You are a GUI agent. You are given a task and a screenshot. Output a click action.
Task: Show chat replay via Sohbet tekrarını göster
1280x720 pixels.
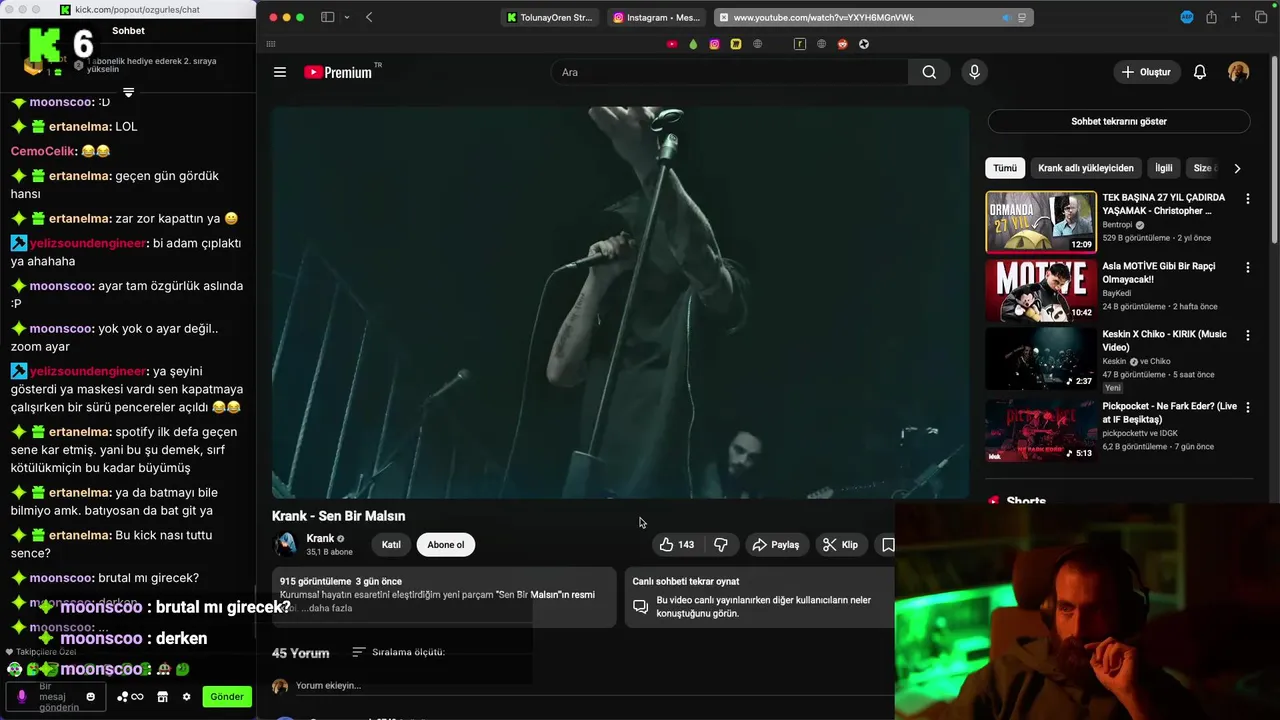[1119, 121]
